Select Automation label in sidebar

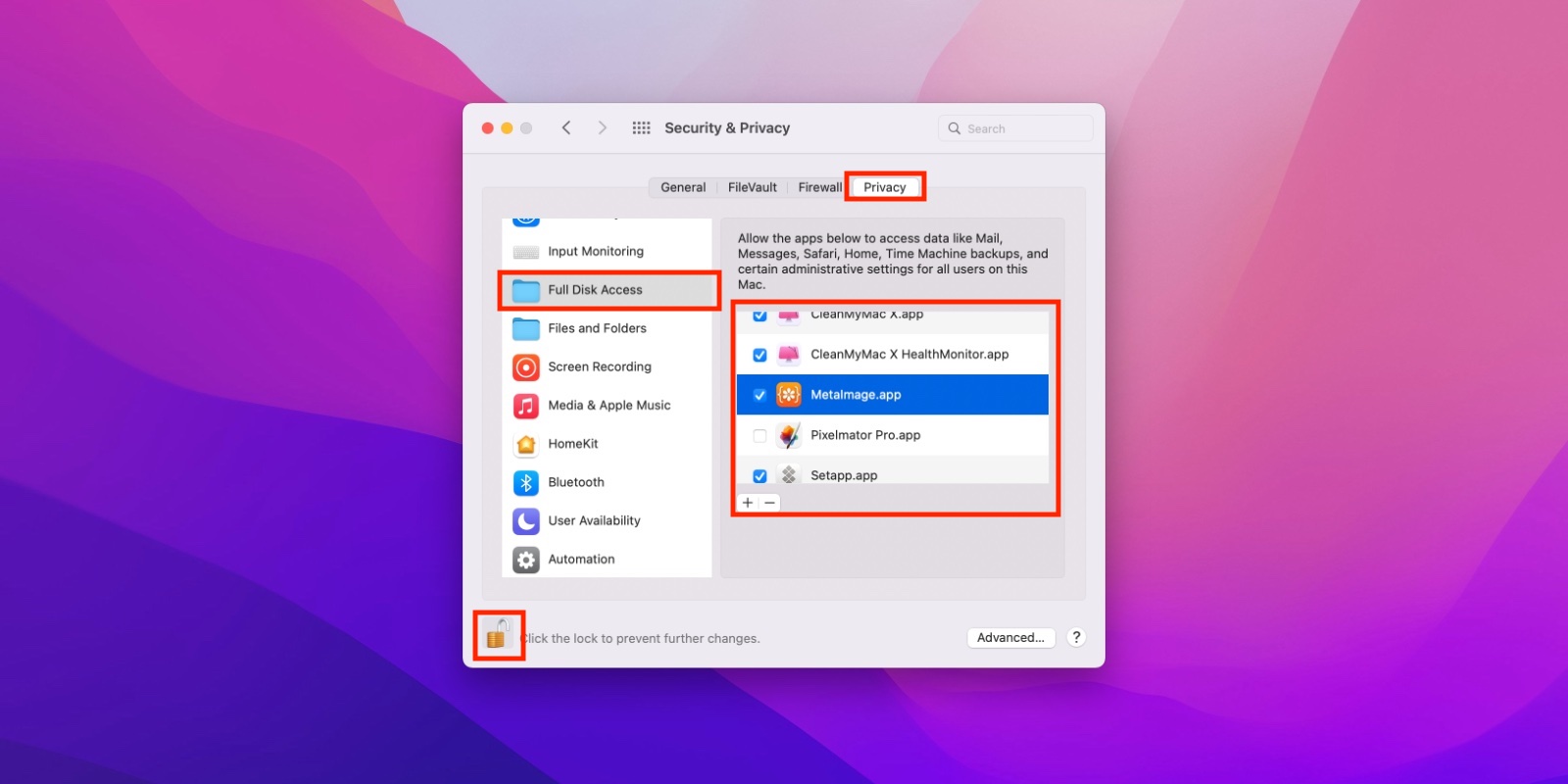point(581,560)
